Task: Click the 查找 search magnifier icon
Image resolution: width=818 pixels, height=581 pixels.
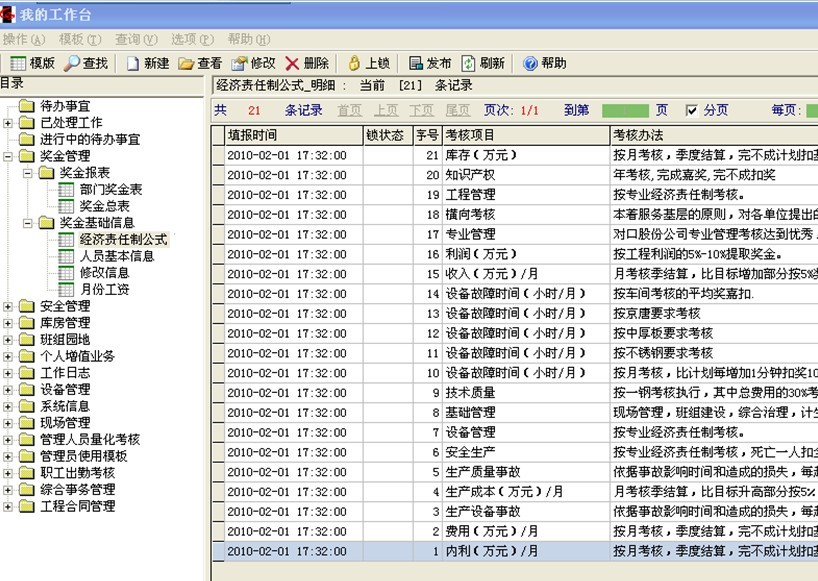Action: click(72, 63)
